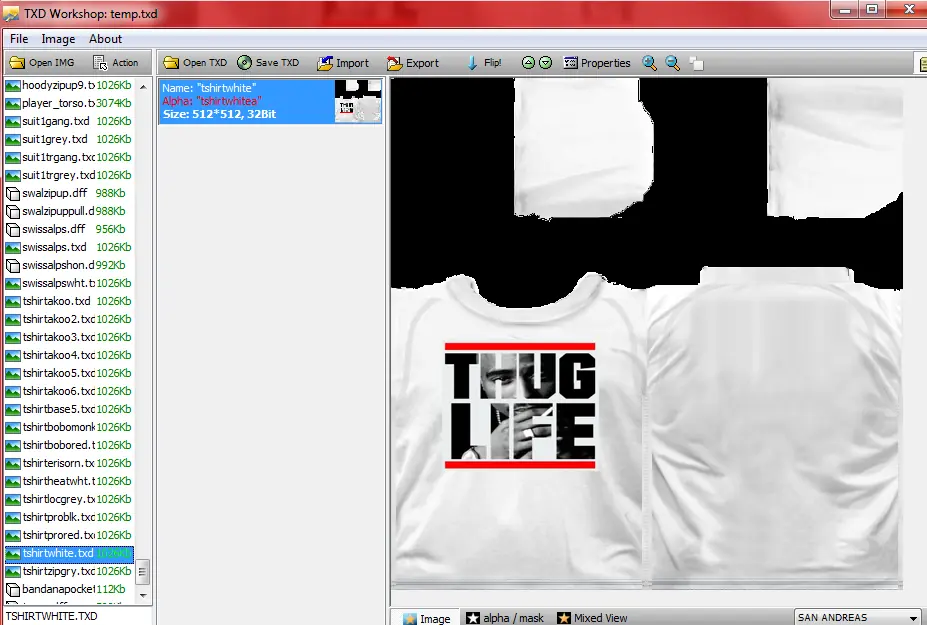
Task: Move texture up with green up arrow
Action: (x=529, y=63)
